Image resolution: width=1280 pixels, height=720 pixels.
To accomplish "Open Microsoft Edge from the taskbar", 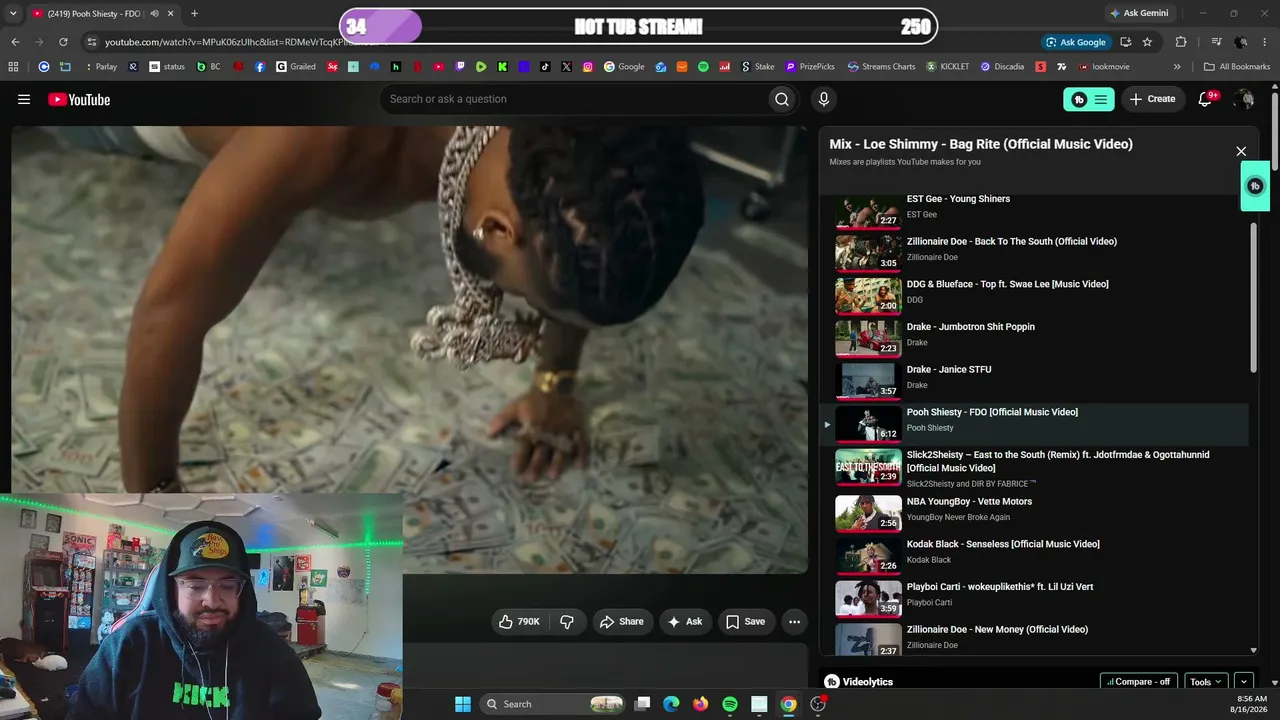I will tap(672, 704).
